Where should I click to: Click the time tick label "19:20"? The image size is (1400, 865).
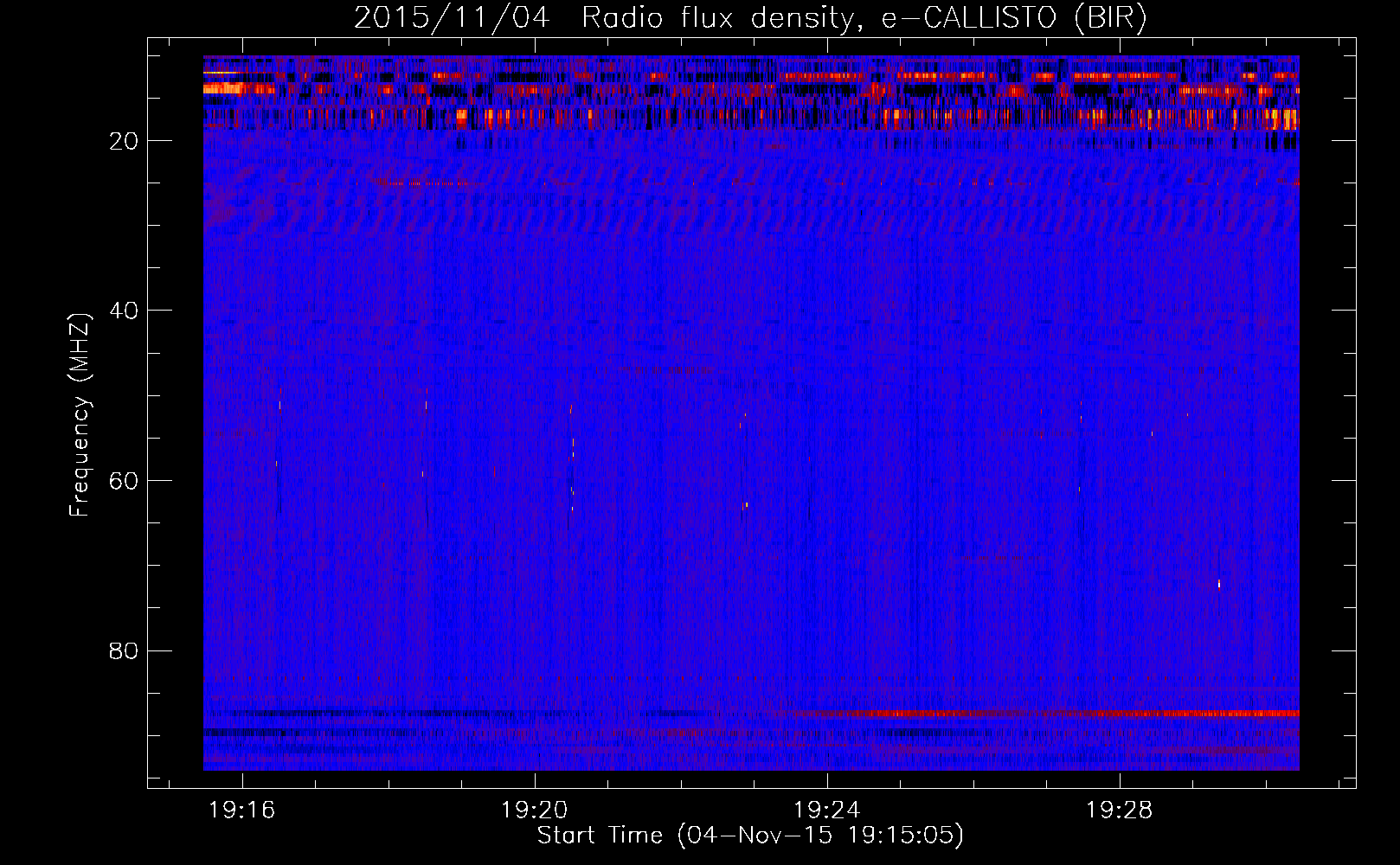pos(535,811)
